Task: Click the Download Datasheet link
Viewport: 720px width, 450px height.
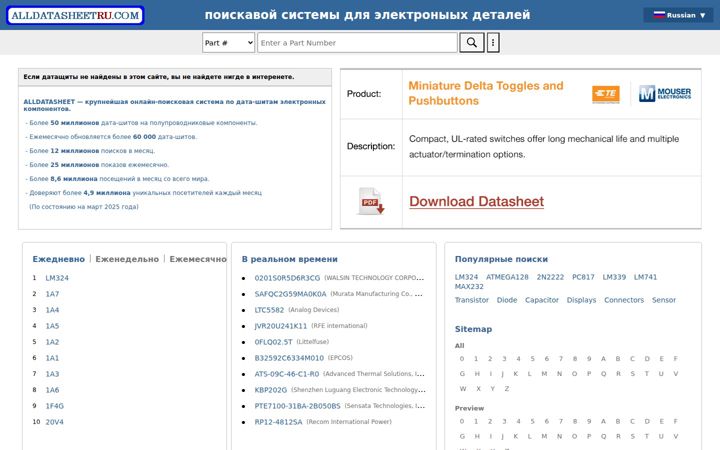Action: (477, 201)
